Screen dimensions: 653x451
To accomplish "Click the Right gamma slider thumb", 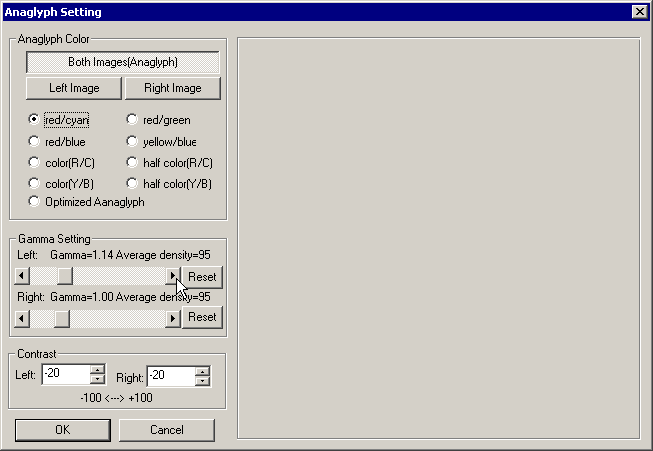I will coord(62,319).
